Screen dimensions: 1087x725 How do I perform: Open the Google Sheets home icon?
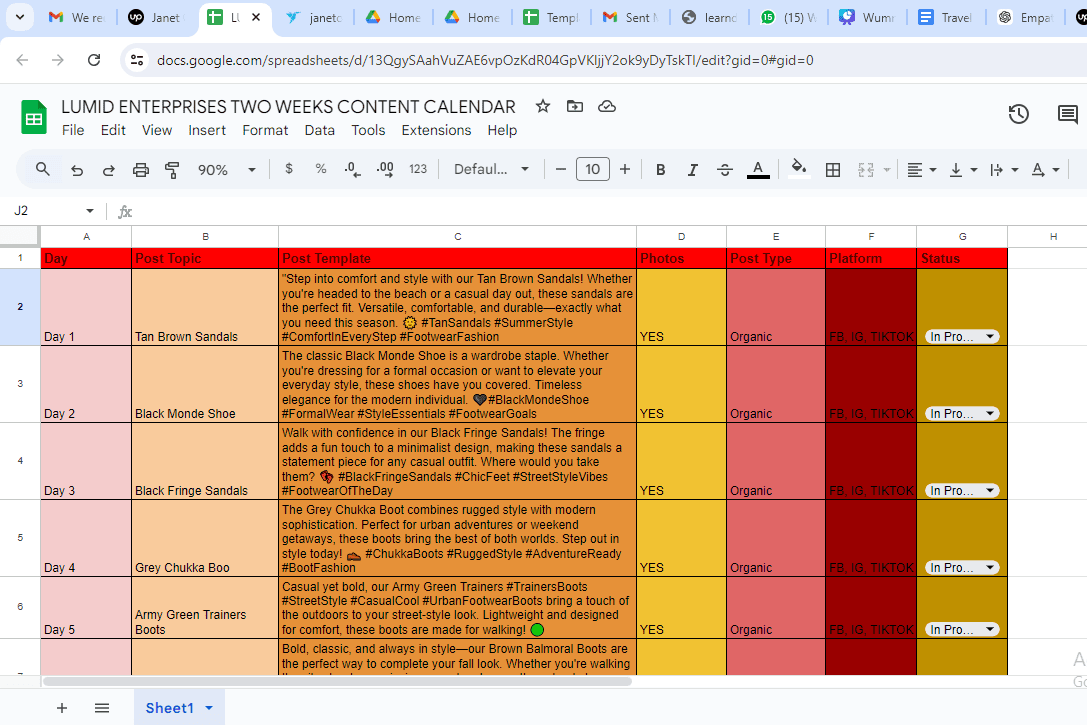(33, 117)
